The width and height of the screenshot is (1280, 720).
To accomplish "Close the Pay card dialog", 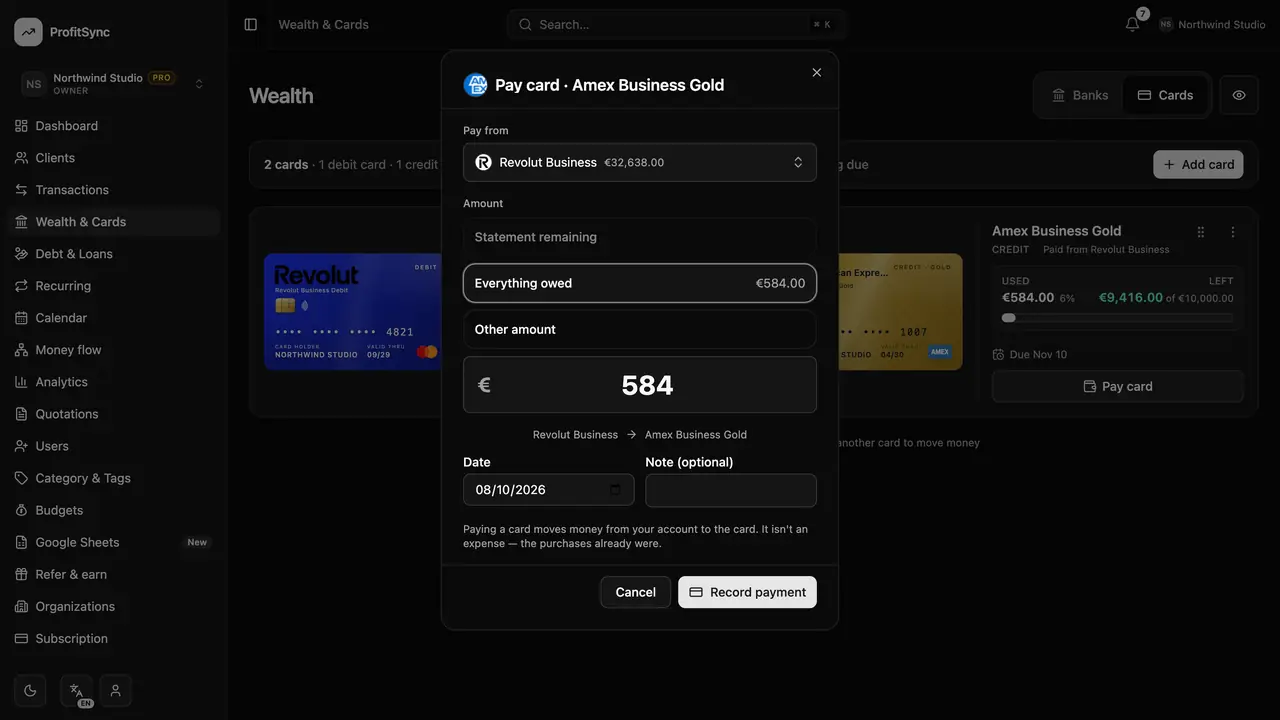I will (817, 73).
